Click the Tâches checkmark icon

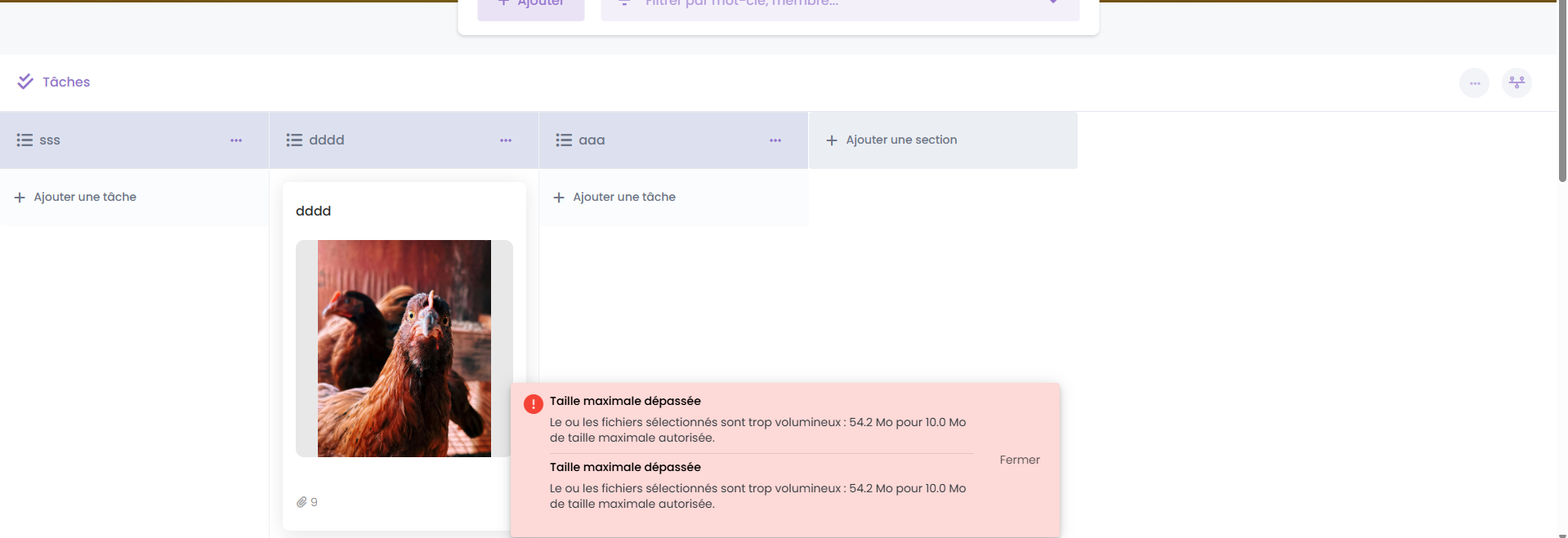(25, 82)
